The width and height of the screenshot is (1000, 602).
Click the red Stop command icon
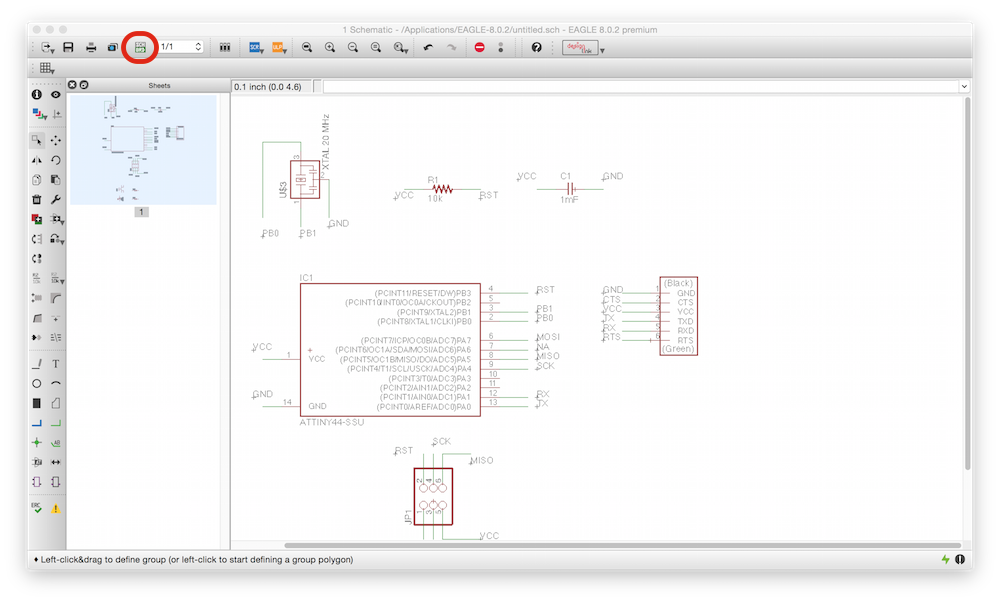coord(480,47)
